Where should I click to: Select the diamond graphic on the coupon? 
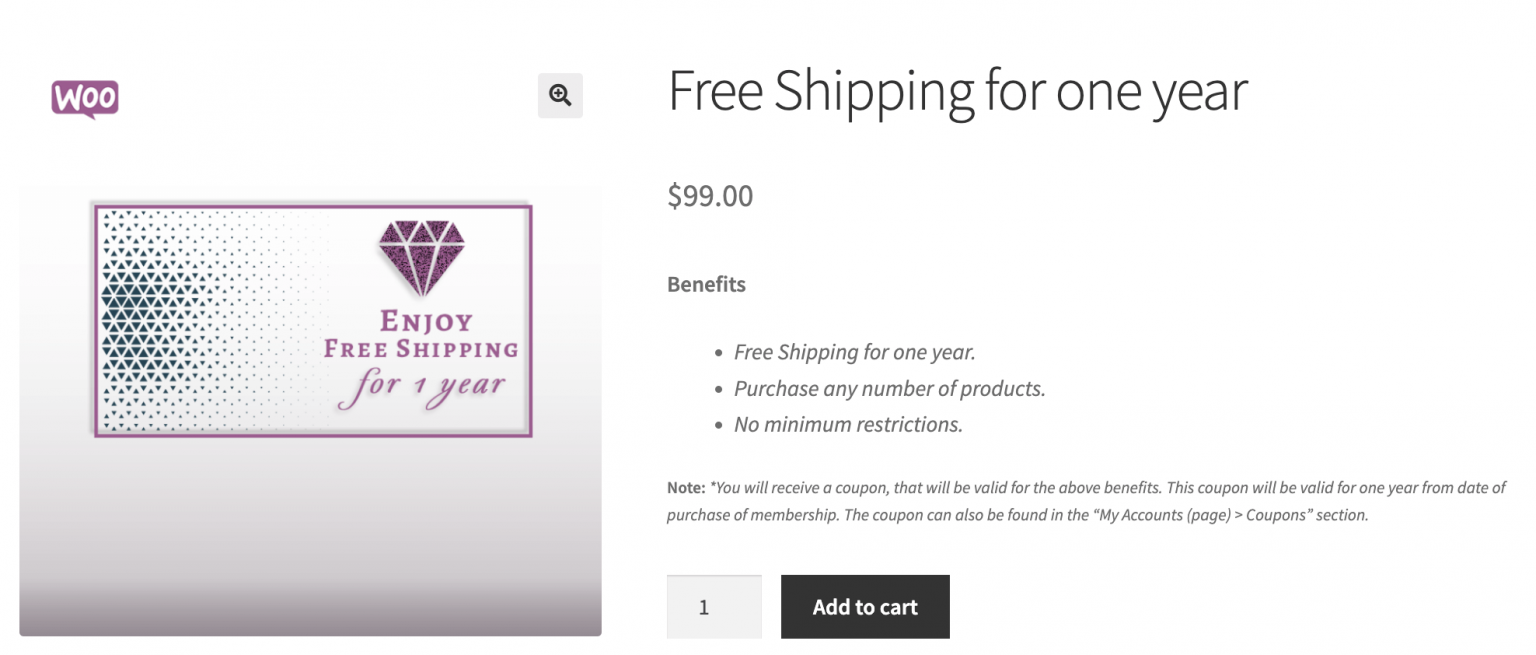click(424, 253)
